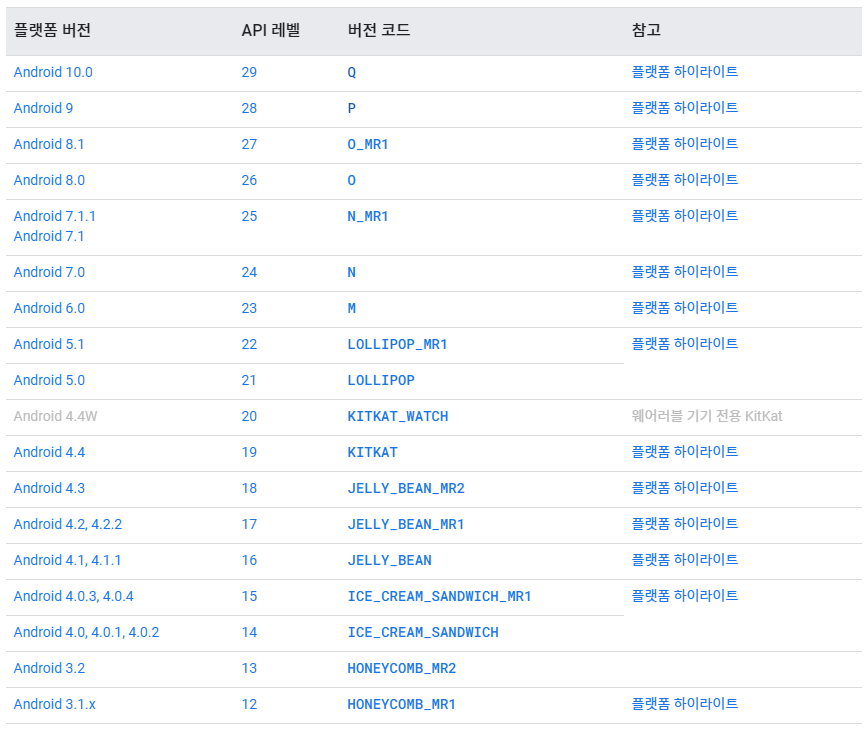
Task: Click the grayed Android 4.4W text
Action: pyautogui.click(x=55, y=416)
